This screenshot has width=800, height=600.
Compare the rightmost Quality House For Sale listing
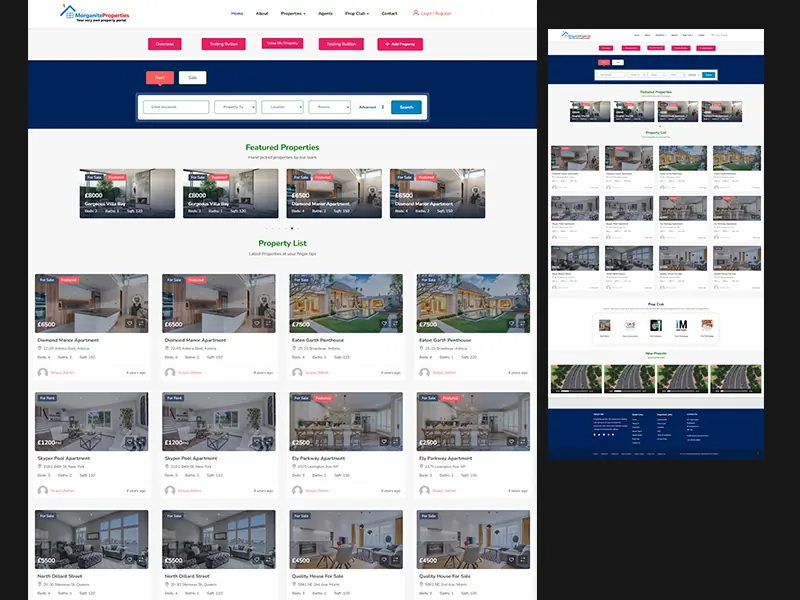pos(522,560)
